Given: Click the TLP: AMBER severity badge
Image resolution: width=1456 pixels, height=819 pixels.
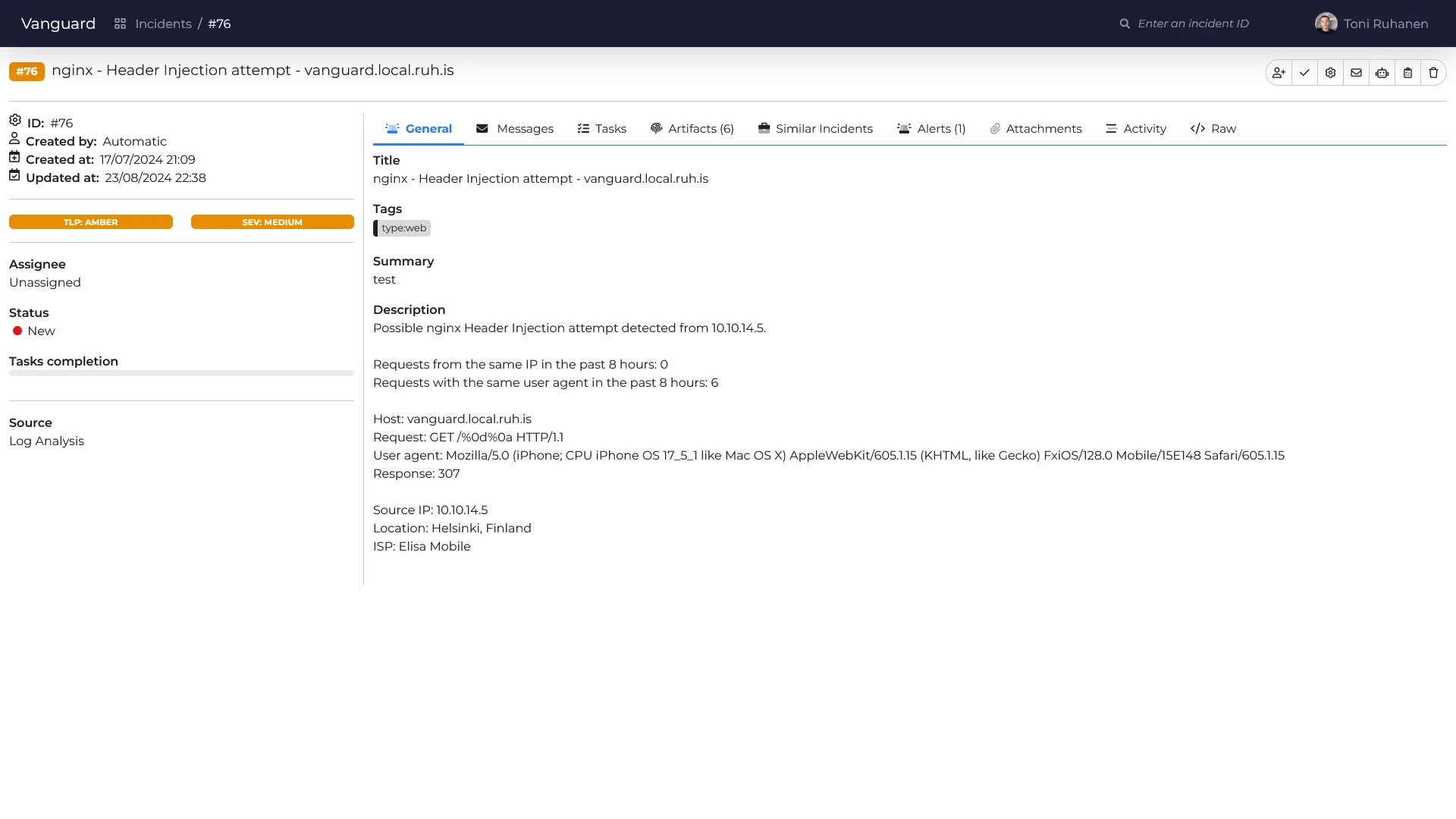Looking at the screenshot, I should [90, 221].
